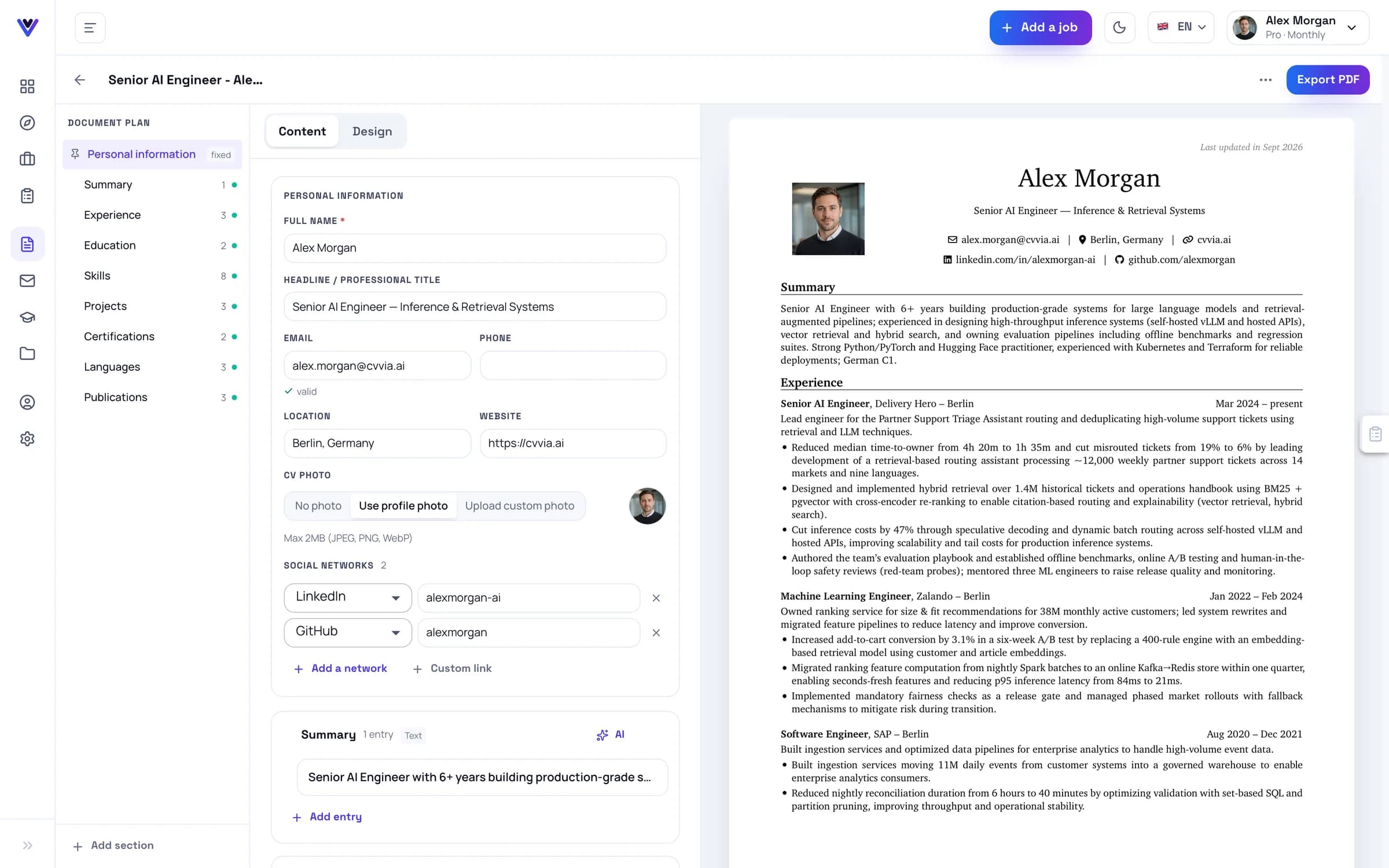This screenshot has width=1389, height=868.
Task: Click the AI sparkle icon for Summary
Action: [x=610, y=735]
